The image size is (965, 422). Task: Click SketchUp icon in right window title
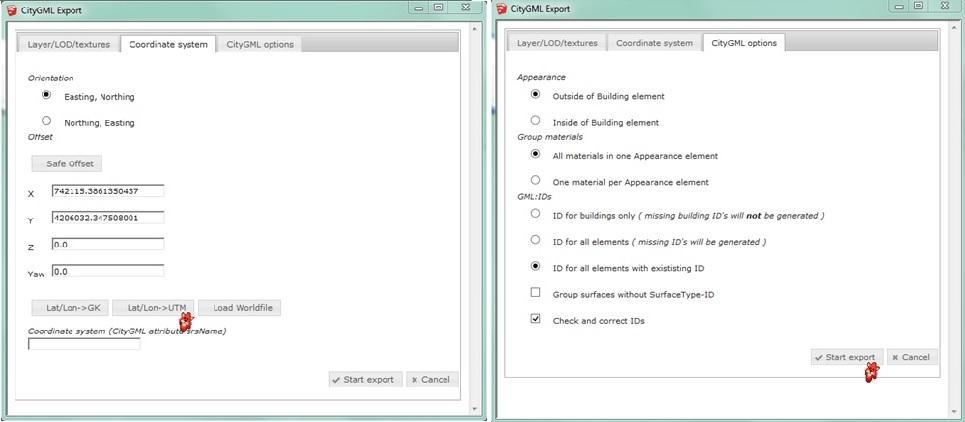[501, 9]
